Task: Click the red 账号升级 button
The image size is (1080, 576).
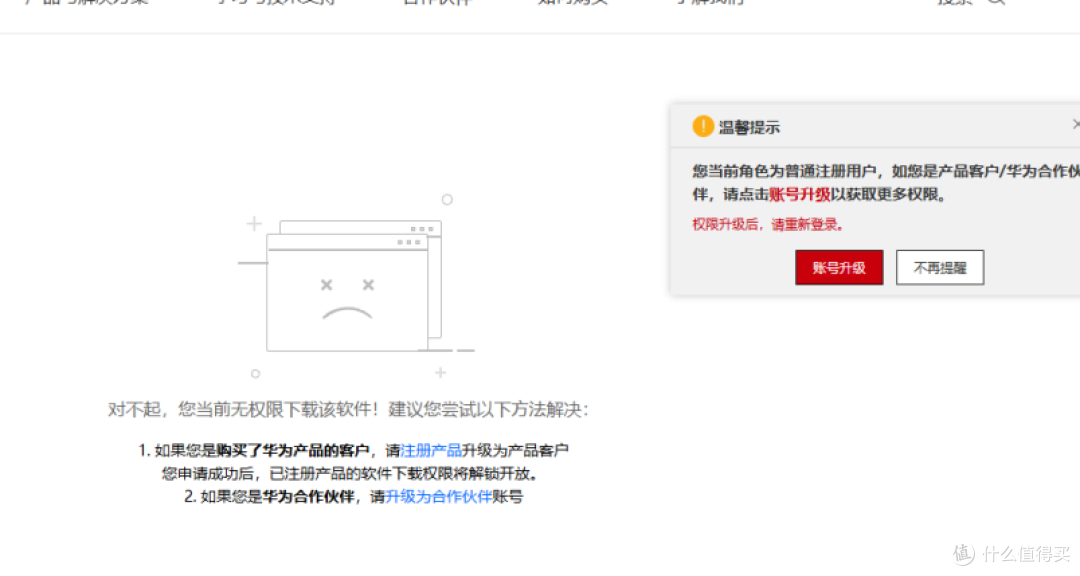Action: pyautogui.click(x=839, y=267)
